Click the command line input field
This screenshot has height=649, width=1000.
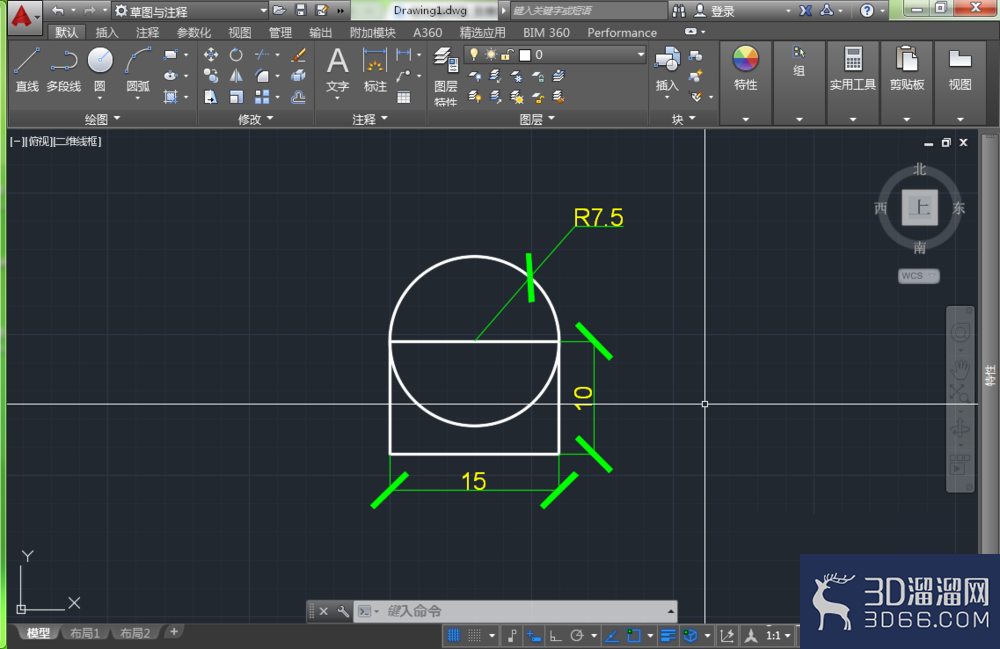click(x=523, y=611)
